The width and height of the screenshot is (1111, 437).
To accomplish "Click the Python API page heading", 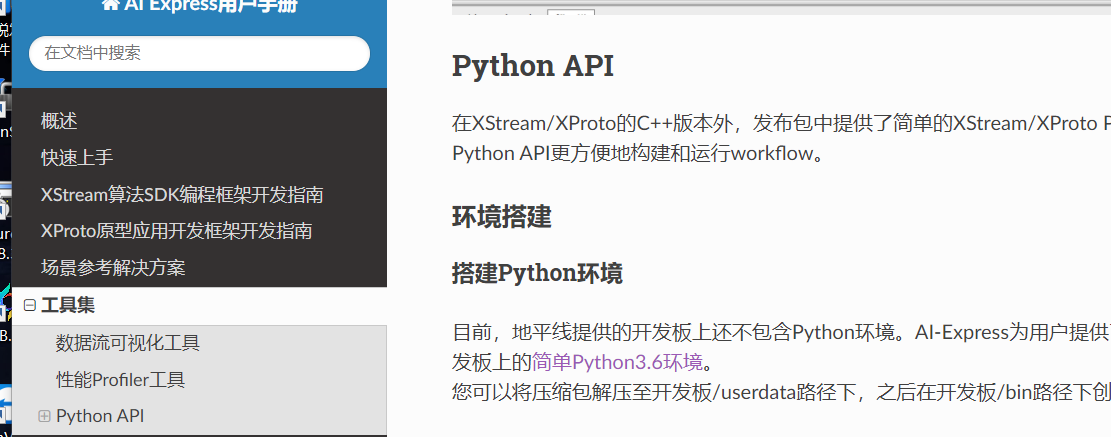I will click(532, 66).
